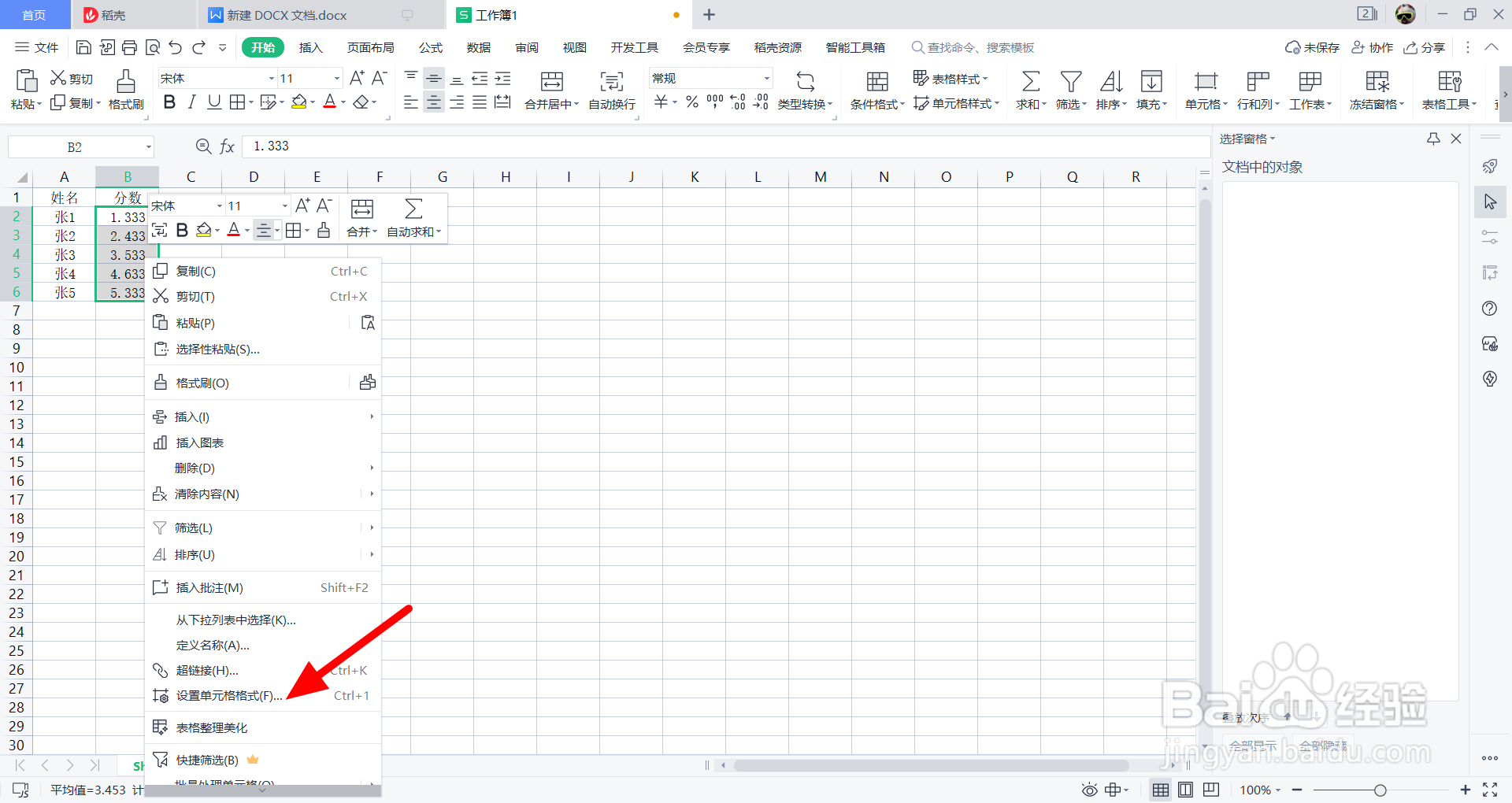Click the formula bar showing 1.333

pos(726,146)
